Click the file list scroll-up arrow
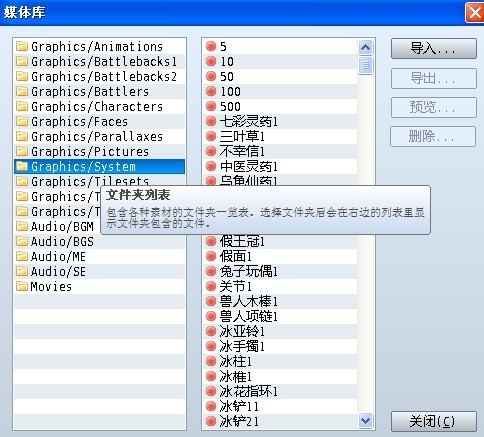This screenshot has width=484, height=437. coord(365,47)
